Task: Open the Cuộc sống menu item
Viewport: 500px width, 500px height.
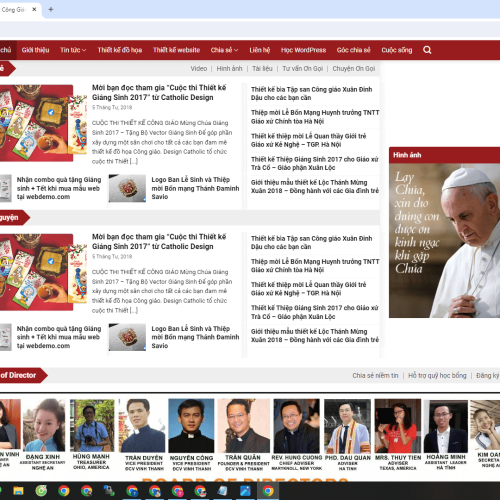Action: [x=397, y=50]
